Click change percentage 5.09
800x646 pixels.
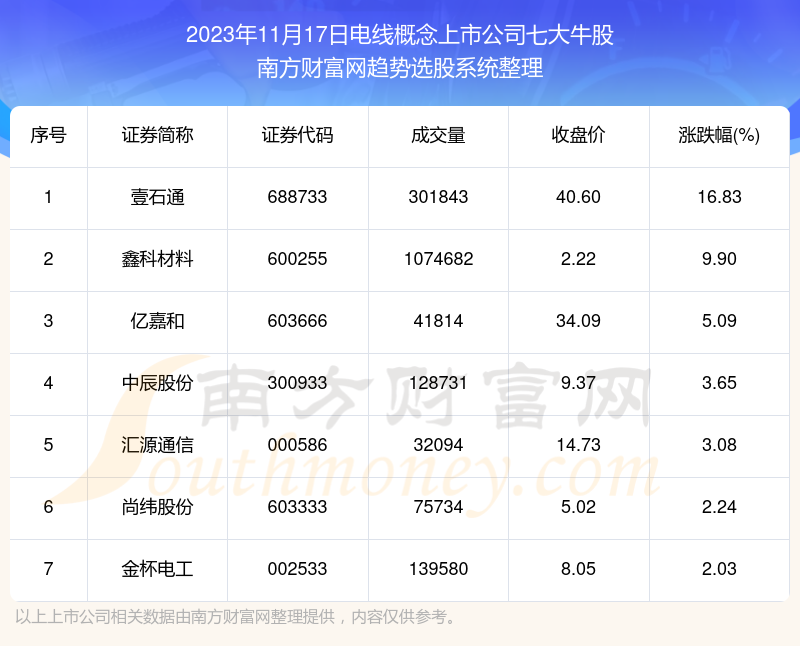tap(719, 321)
